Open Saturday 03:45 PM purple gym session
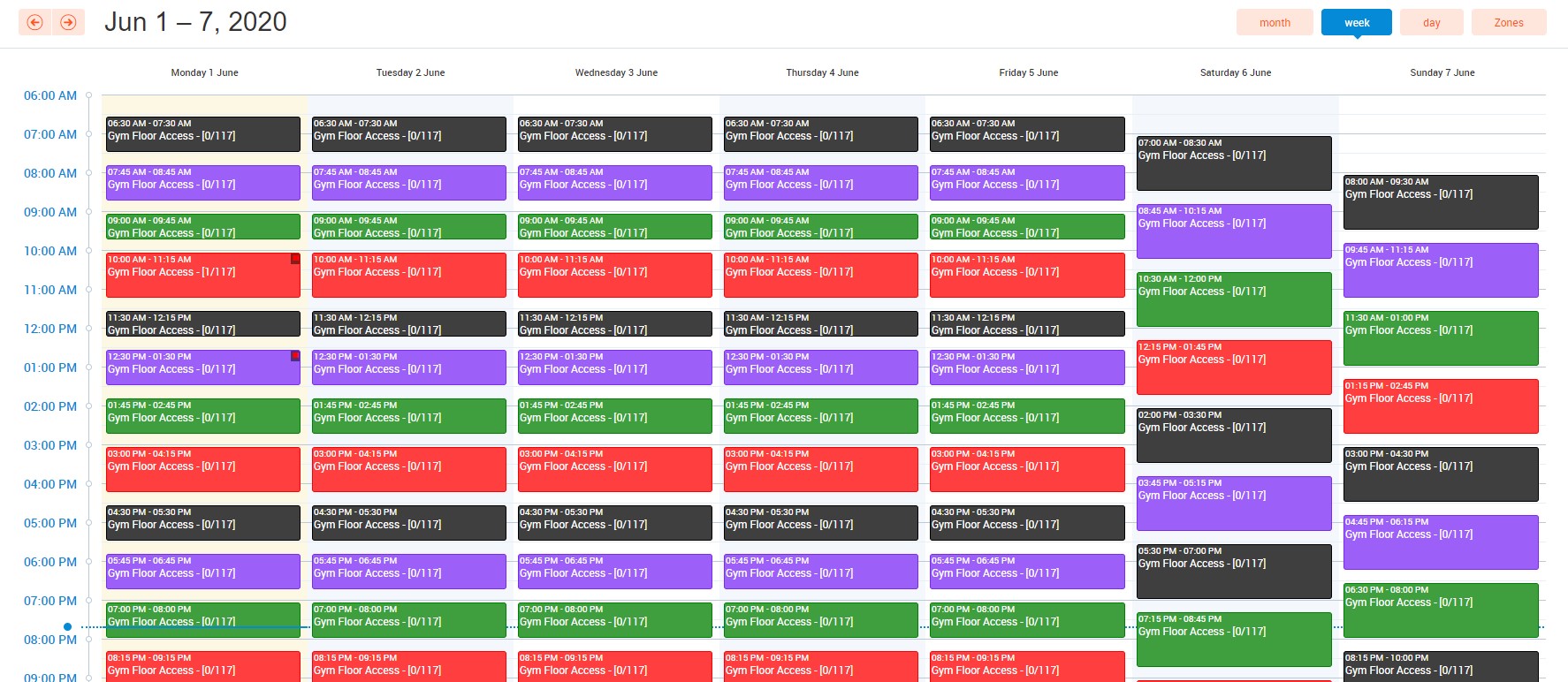The height and width of the screenshot is (682, 1568). pos(1233,504)
